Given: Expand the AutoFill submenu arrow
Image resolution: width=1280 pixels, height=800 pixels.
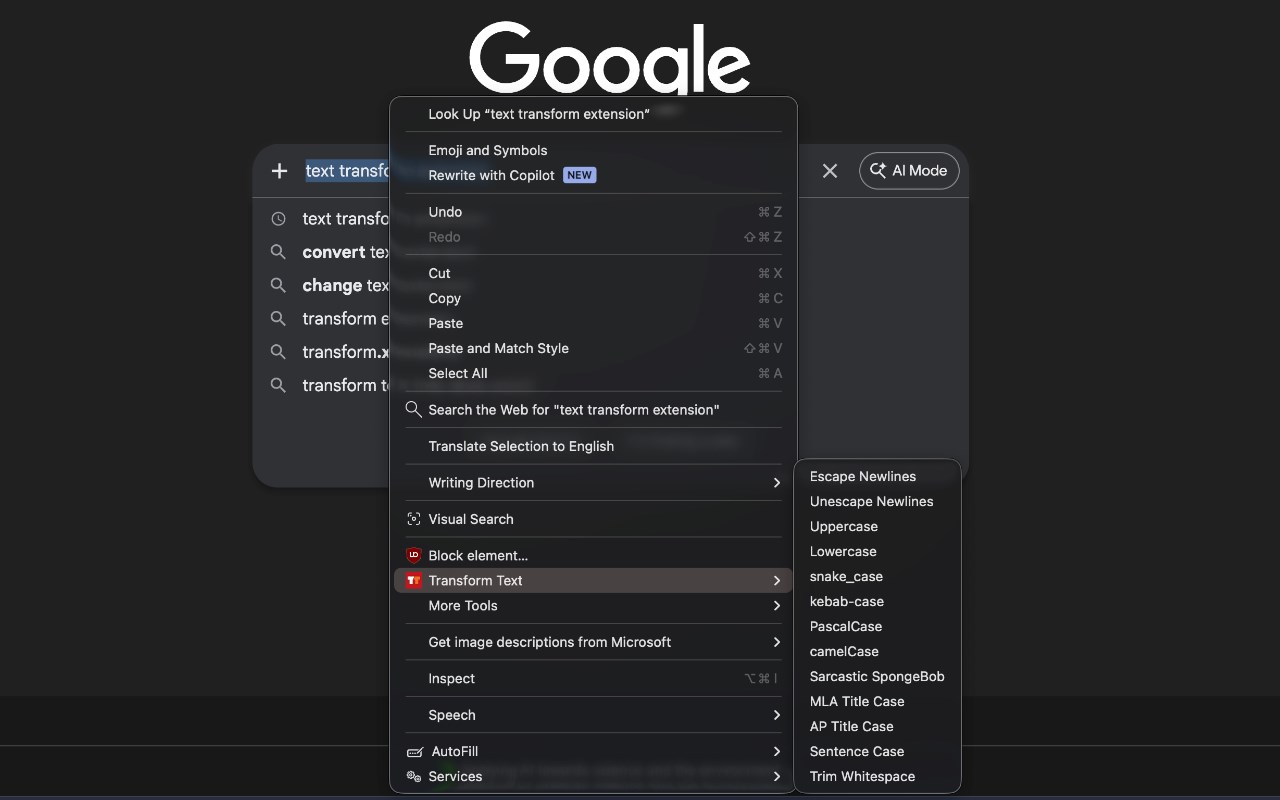Looking at the screenshot, I should click(x=777, y=752).
